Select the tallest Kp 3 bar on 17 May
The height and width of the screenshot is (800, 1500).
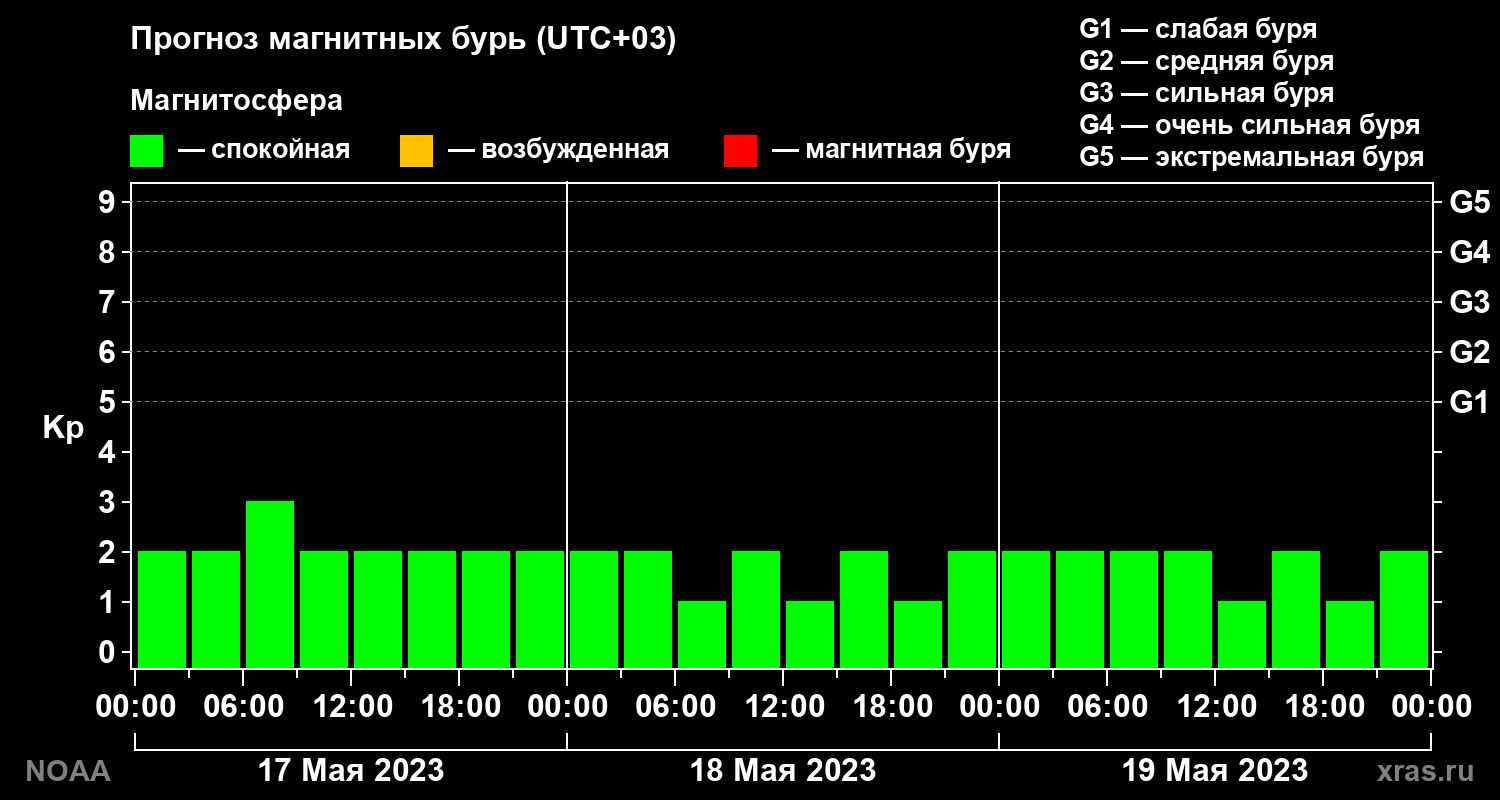click(x=270, y=584)
